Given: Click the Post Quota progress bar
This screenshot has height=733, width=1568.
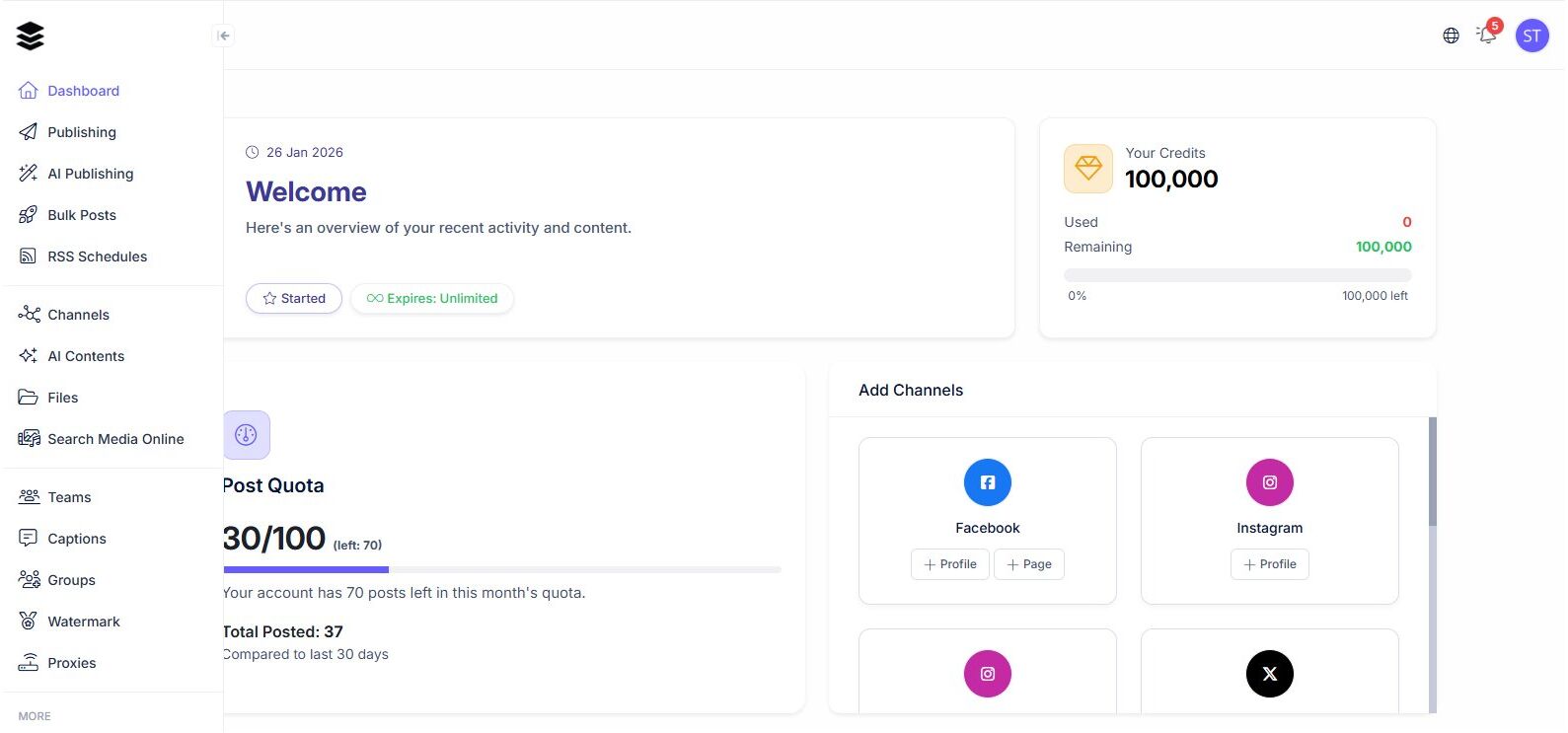Looking at the screenshot, I should tap(501, 569).
